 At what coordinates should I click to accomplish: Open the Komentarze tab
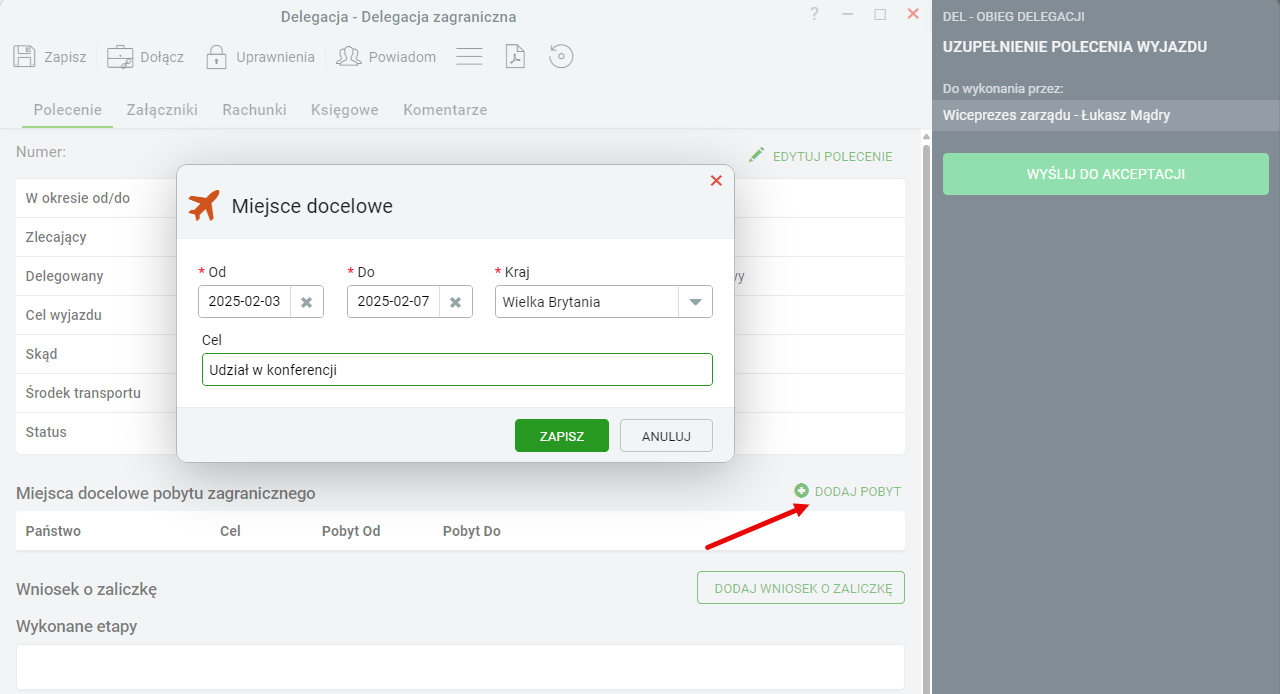[445, 110]
